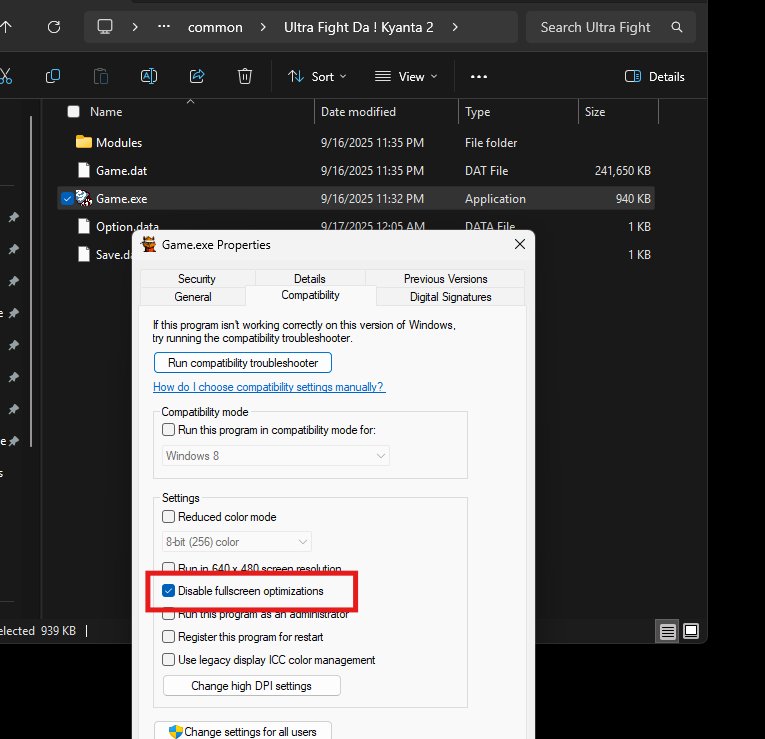Screen dimensions: 765x739
Task: Click the Game.exe application icon
Action: 84,198
